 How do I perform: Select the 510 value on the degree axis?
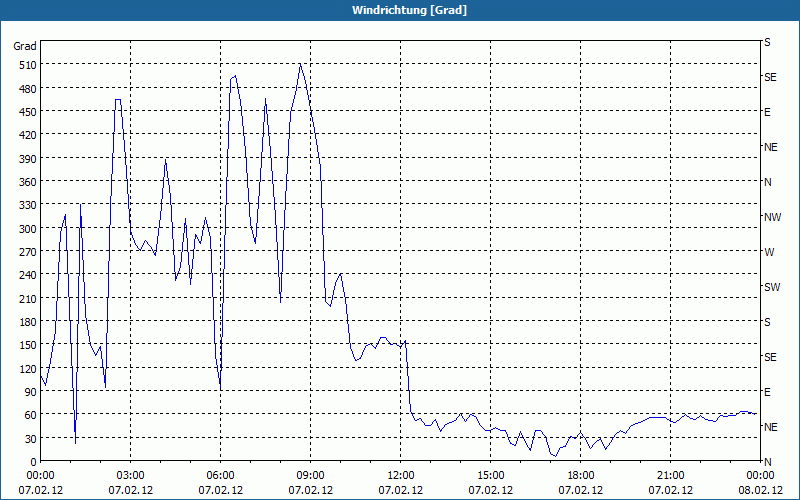[x=28, y=65]
